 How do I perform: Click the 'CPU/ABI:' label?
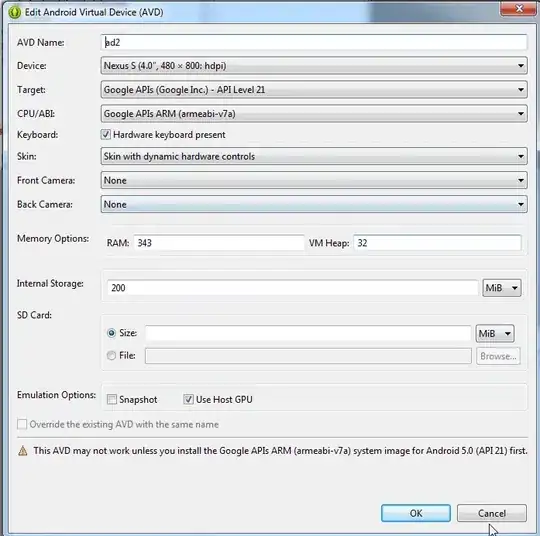pyautogui.click(x=36, y=114)
